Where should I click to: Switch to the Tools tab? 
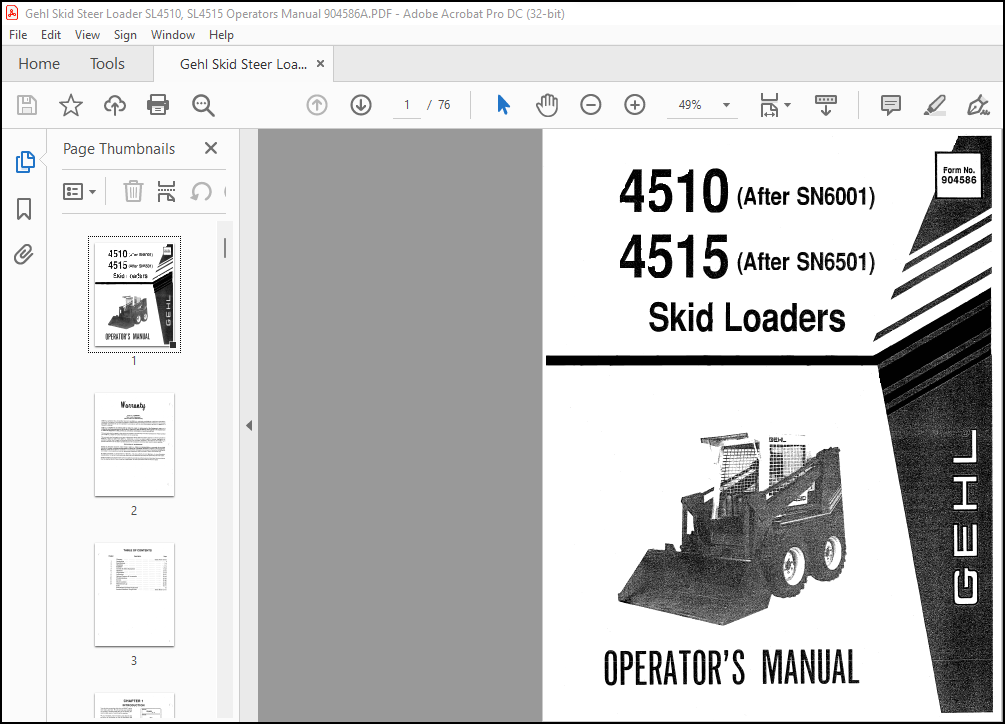[107, 63]
